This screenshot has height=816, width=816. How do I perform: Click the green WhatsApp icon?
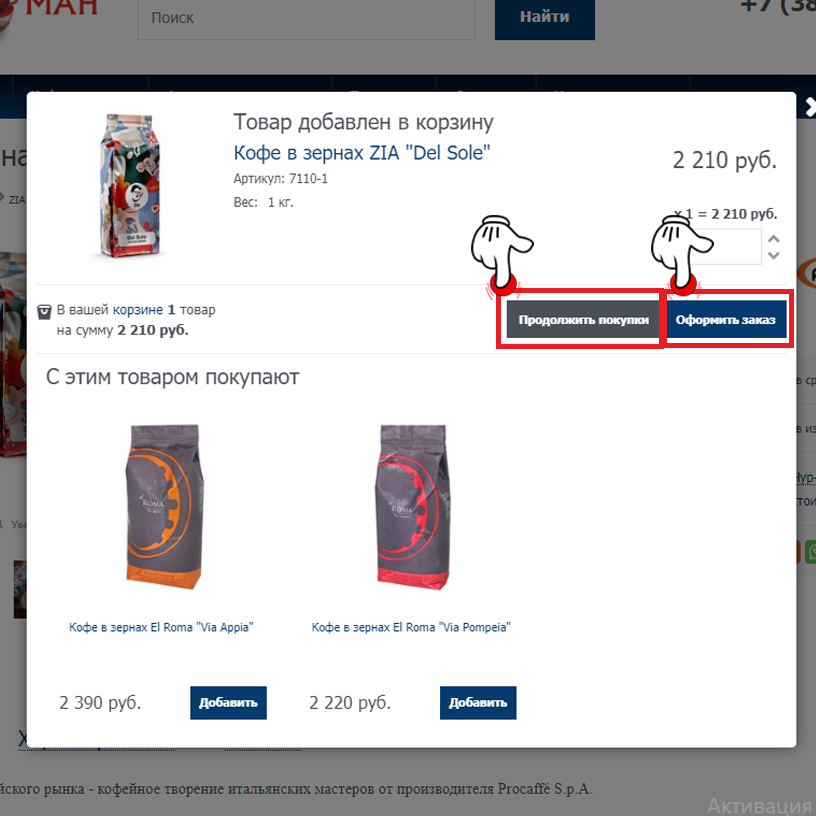point(810,552)
